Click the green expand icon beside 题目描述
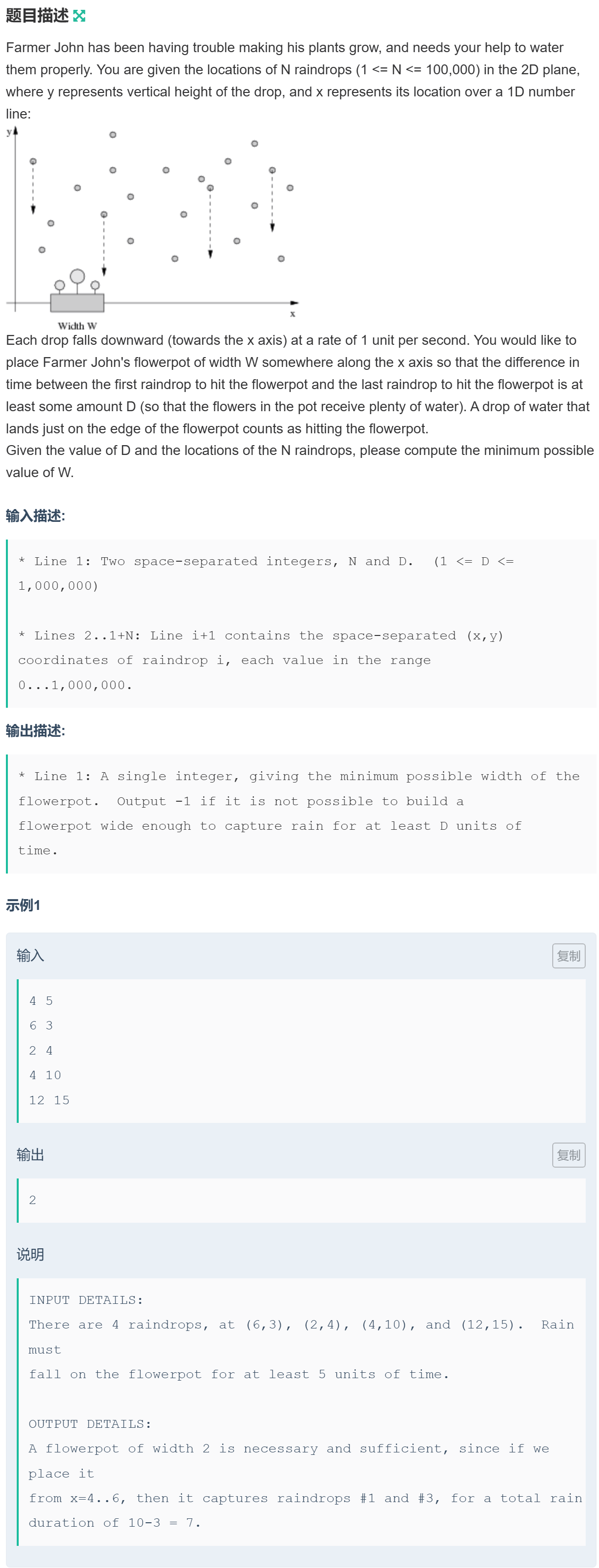This screenshot has width=599, height=1568. tap(79, 16)
